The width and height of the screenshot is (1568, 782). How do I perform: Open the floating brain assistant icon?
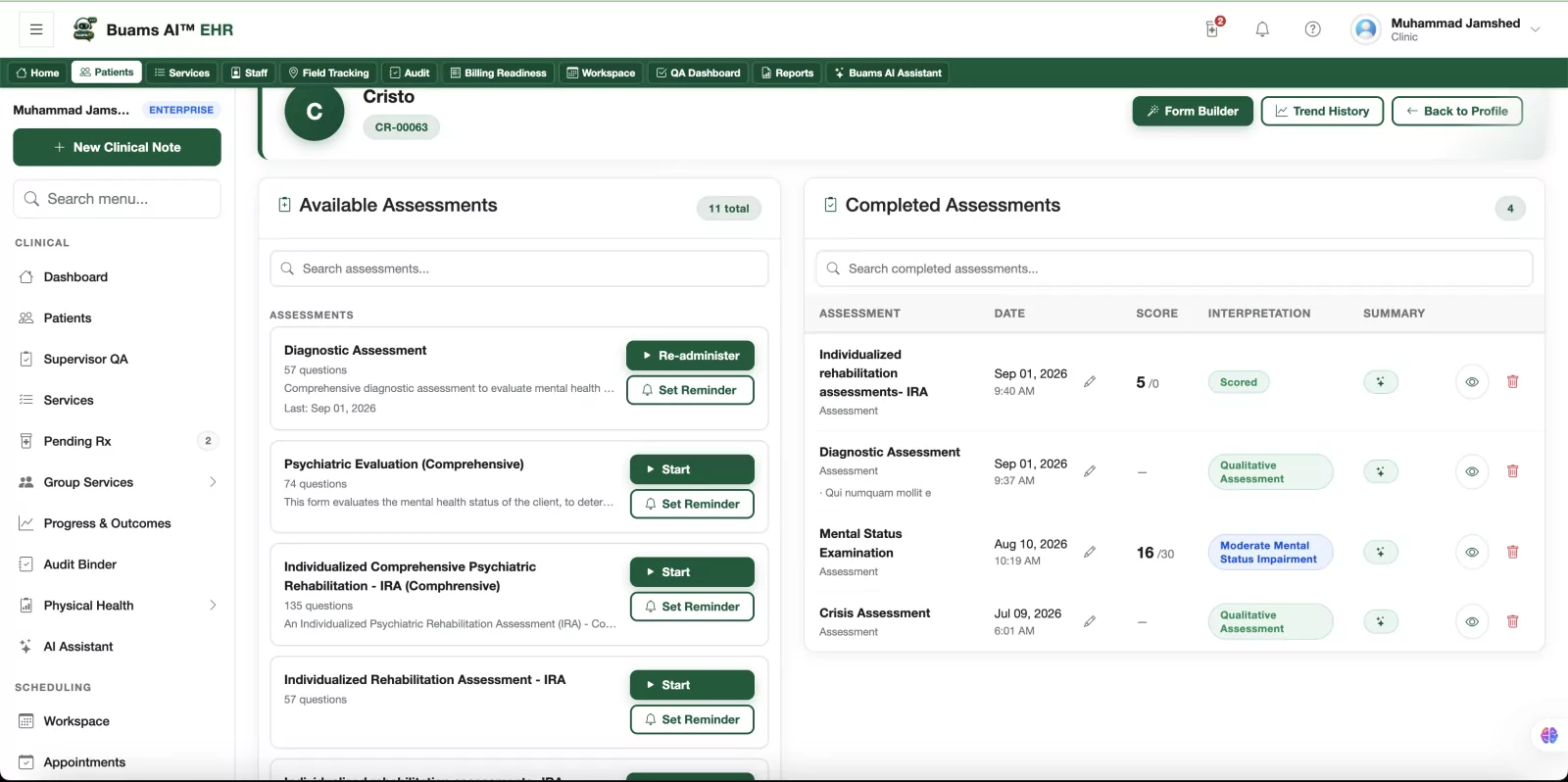coord(1549,736)
